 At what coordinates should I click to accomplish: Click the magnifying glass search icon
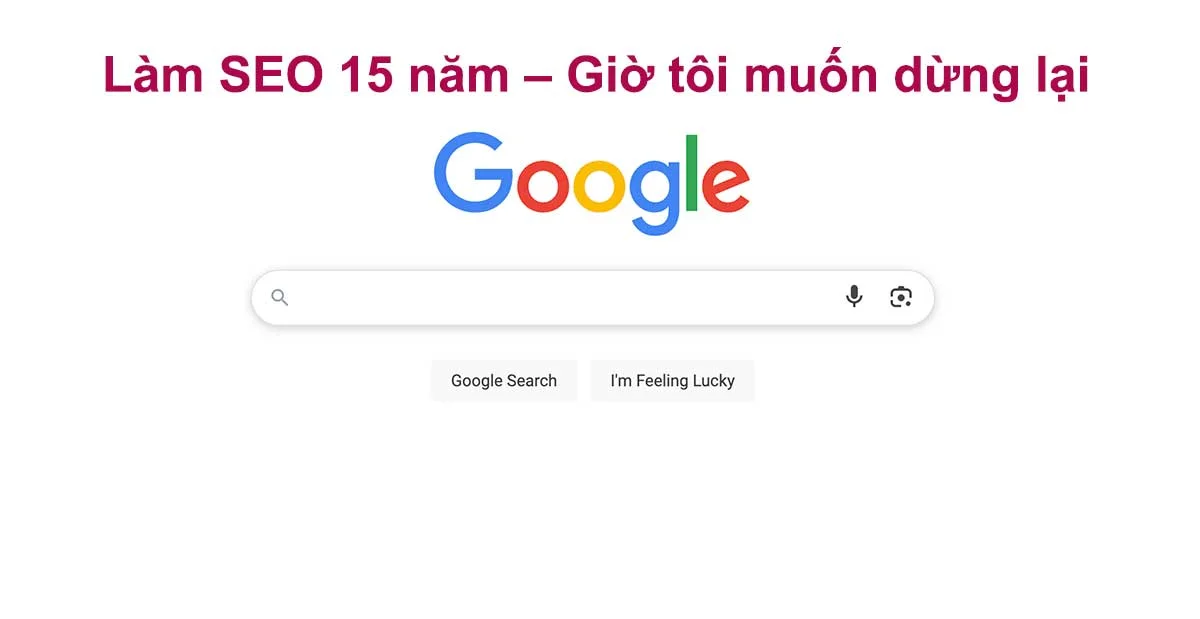[280, 297]
